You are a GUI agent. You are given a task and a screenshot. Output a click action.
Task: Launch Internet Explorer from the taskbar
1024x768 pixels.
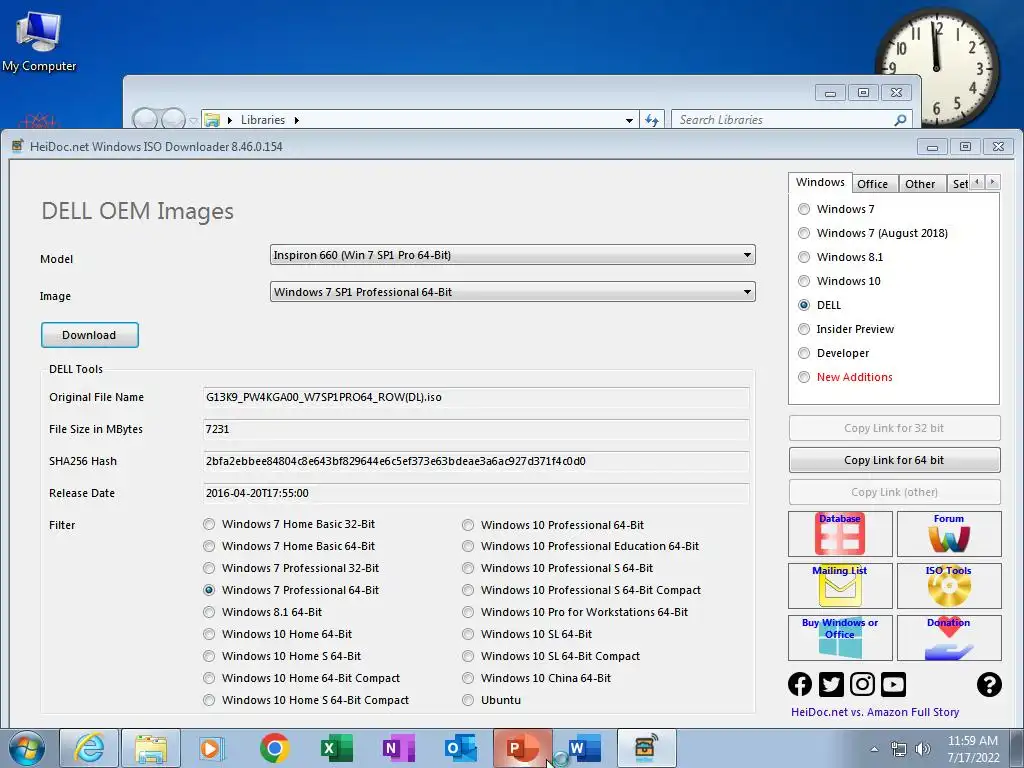coord(89,748)
